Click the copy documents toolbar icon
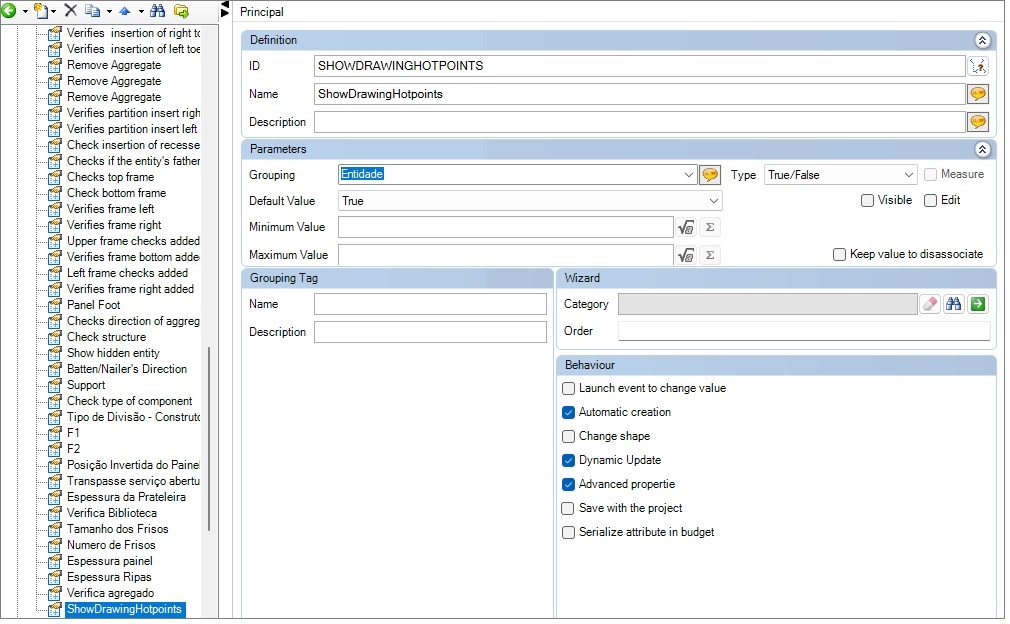1010x624 pixels. pos(93,10)
